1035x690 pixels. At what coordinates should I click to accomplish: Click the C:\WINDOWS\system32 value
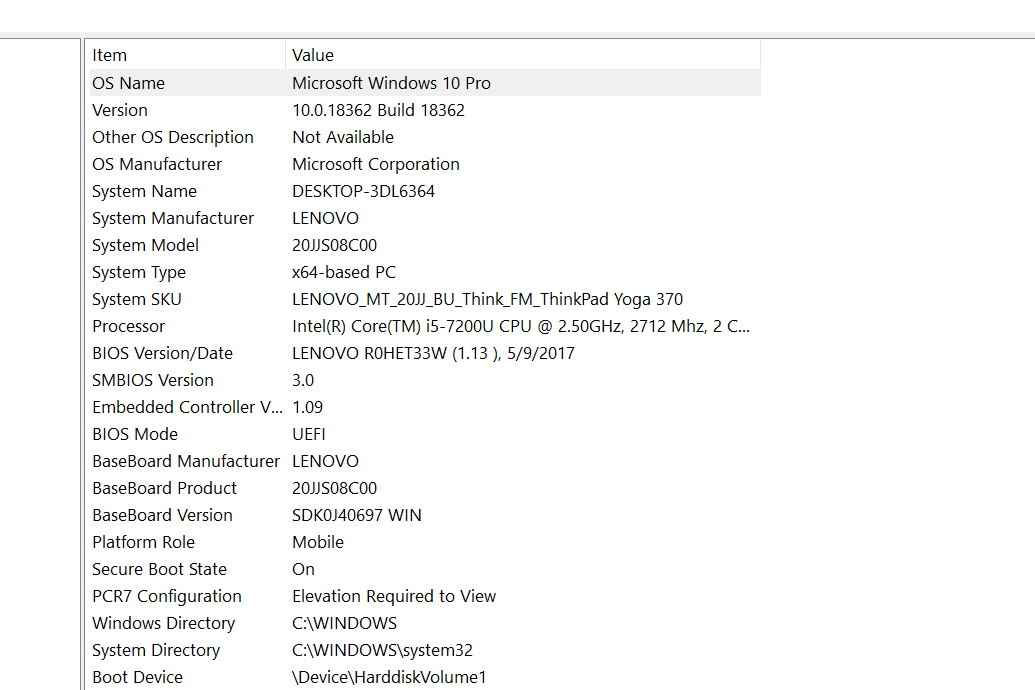point(383,652)
